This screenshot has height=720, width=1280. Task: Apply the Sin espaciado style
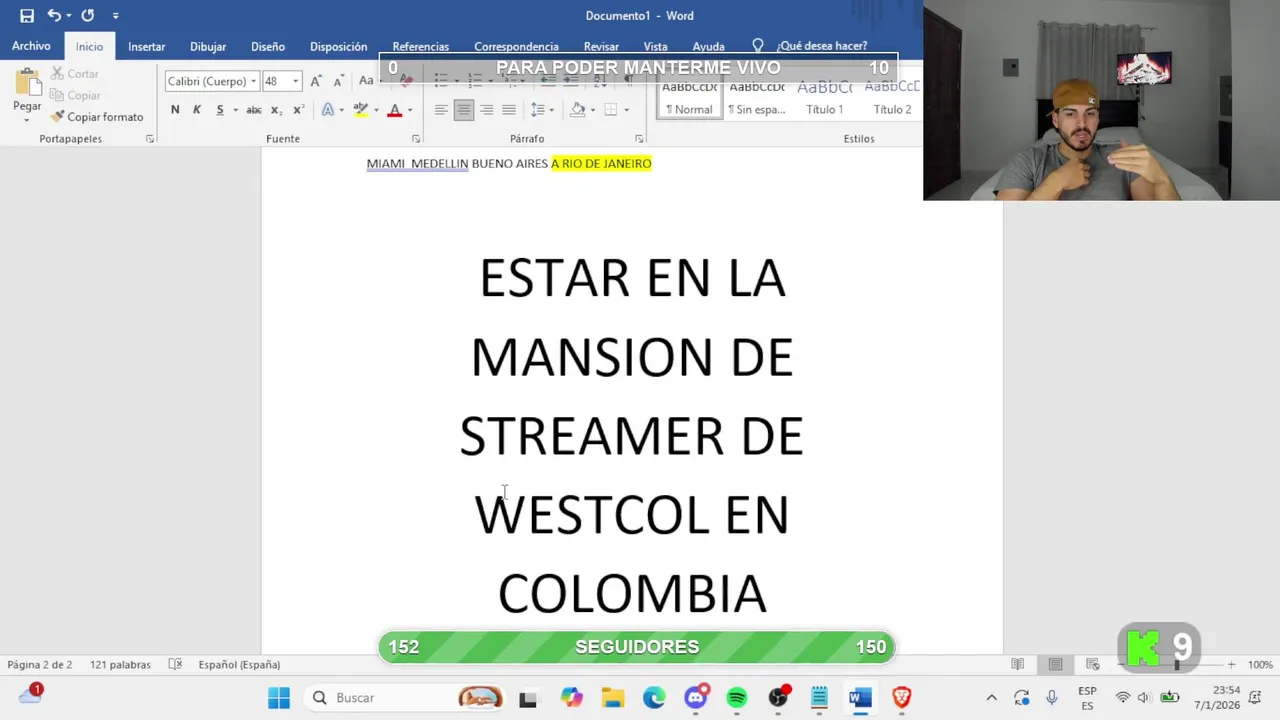pos(757,100)
